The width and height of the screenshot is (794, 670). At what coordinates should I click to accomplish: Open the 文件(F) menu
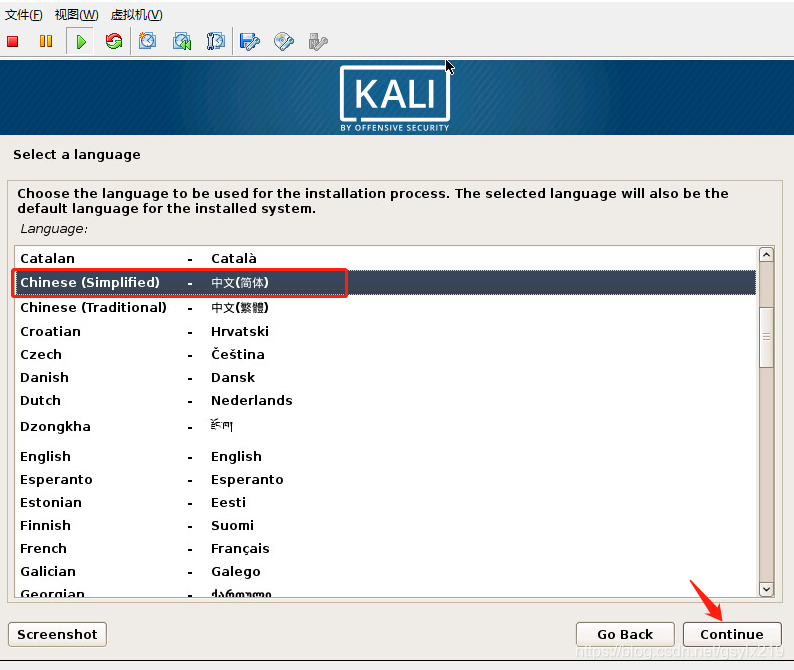23,15
